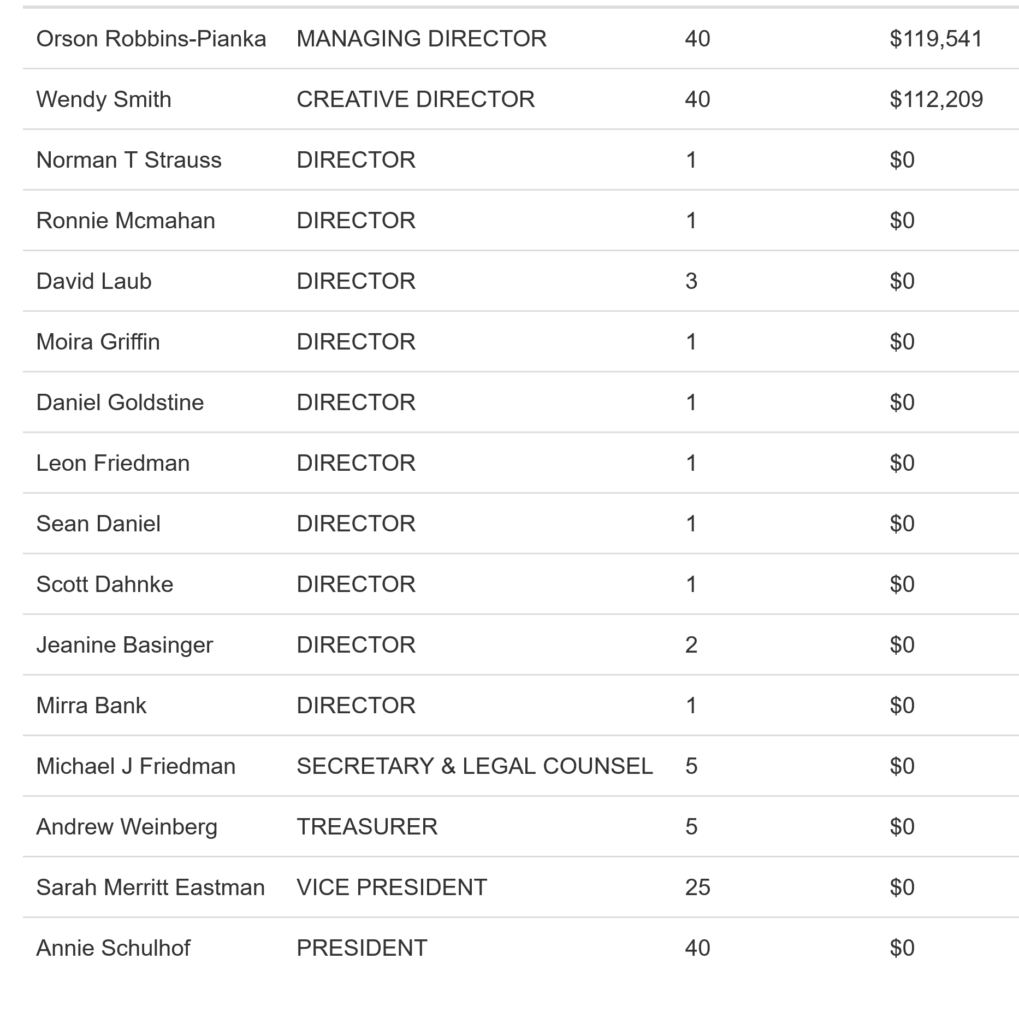Click the $119,541 compensation value
Image resolution: width=1019 pixels, height=1024 pixels.
(936, 39)
